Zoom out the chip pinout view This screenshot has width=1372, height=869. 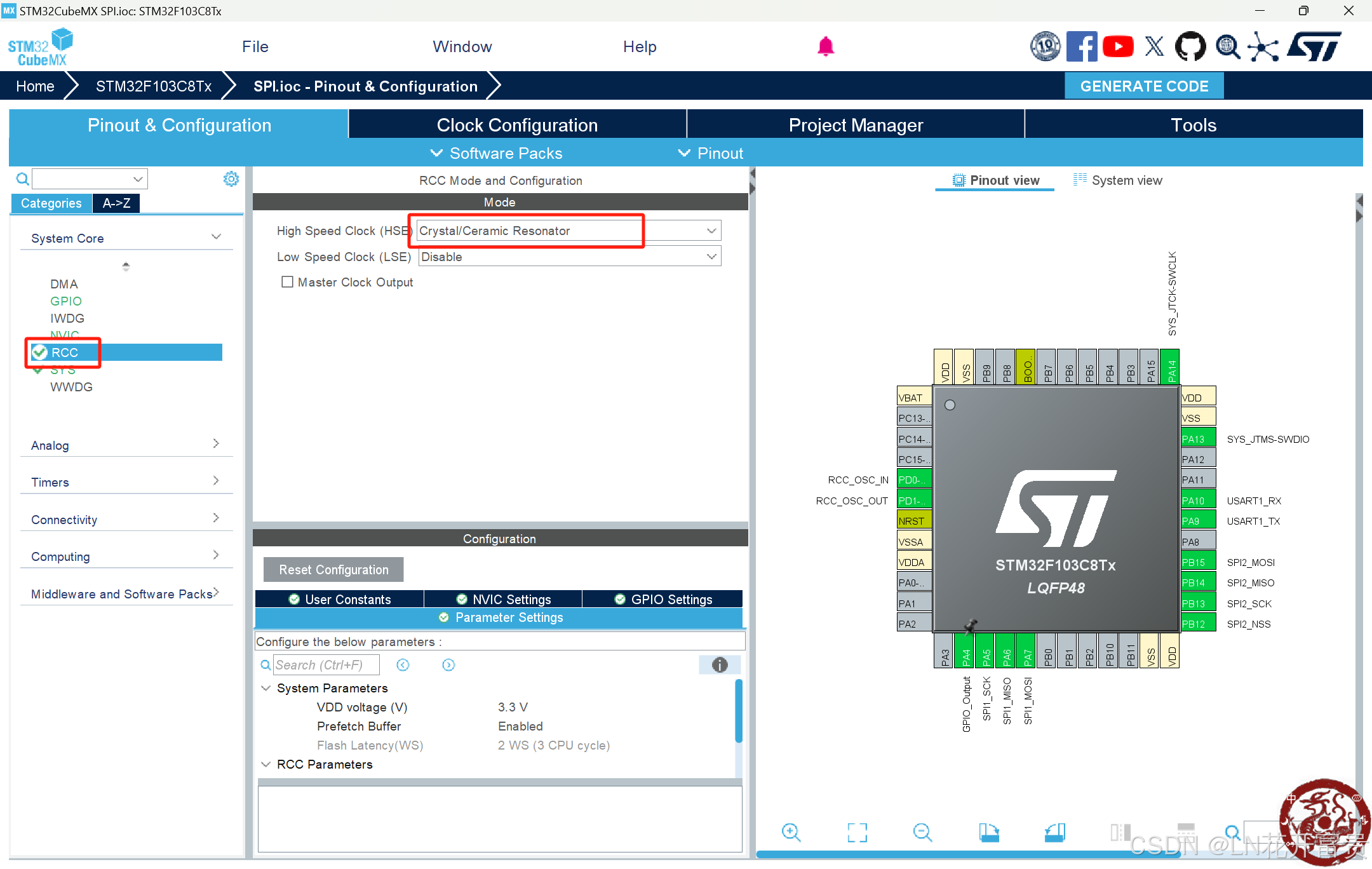click(x=922, y=832)
